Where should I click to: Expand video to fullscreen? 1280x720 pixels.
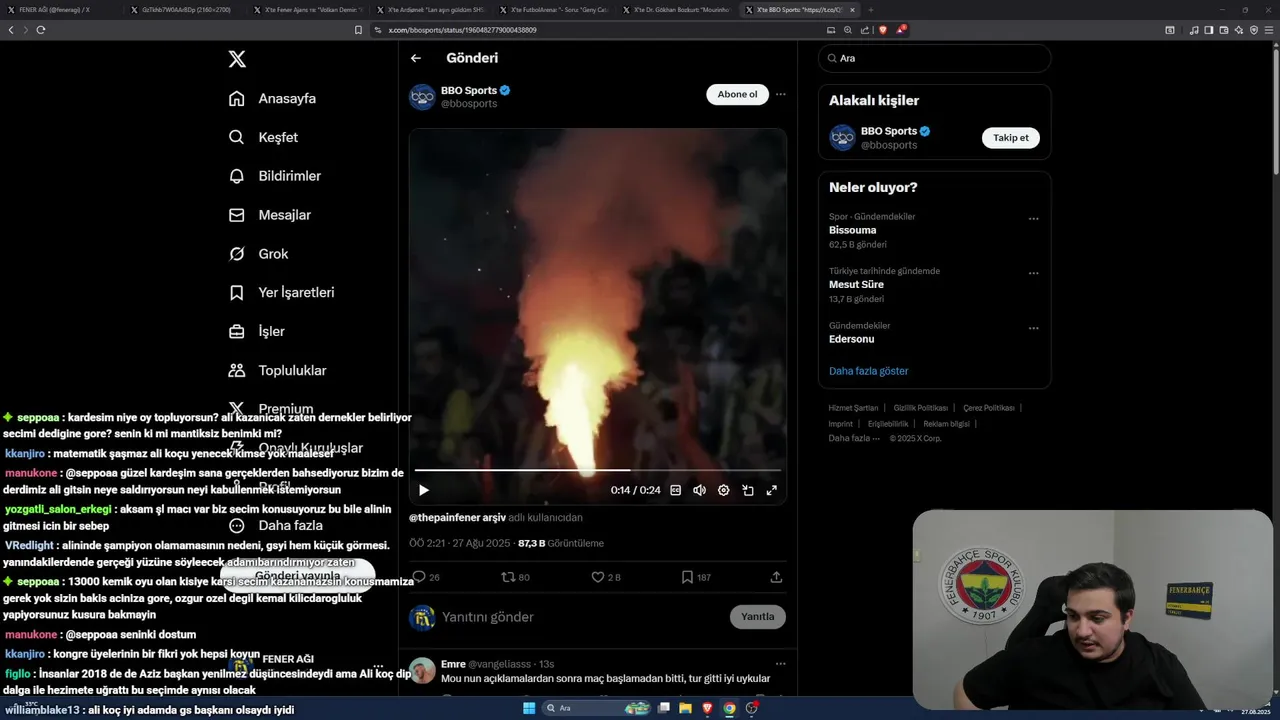pyautogui.click(x=771, y=490)
